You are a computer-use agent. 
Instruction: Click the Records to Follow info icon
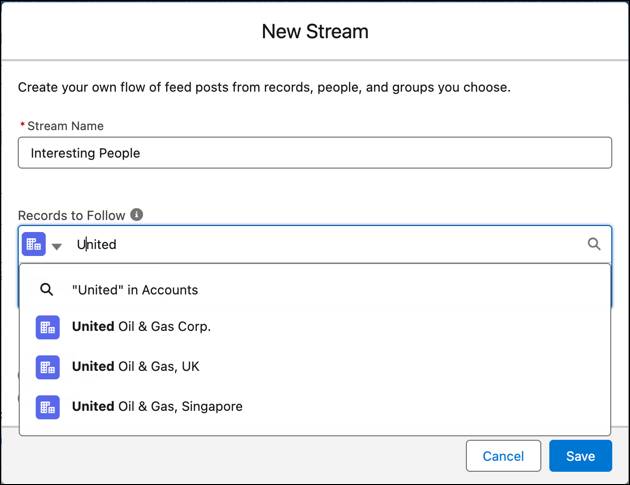tap(137, 215)
